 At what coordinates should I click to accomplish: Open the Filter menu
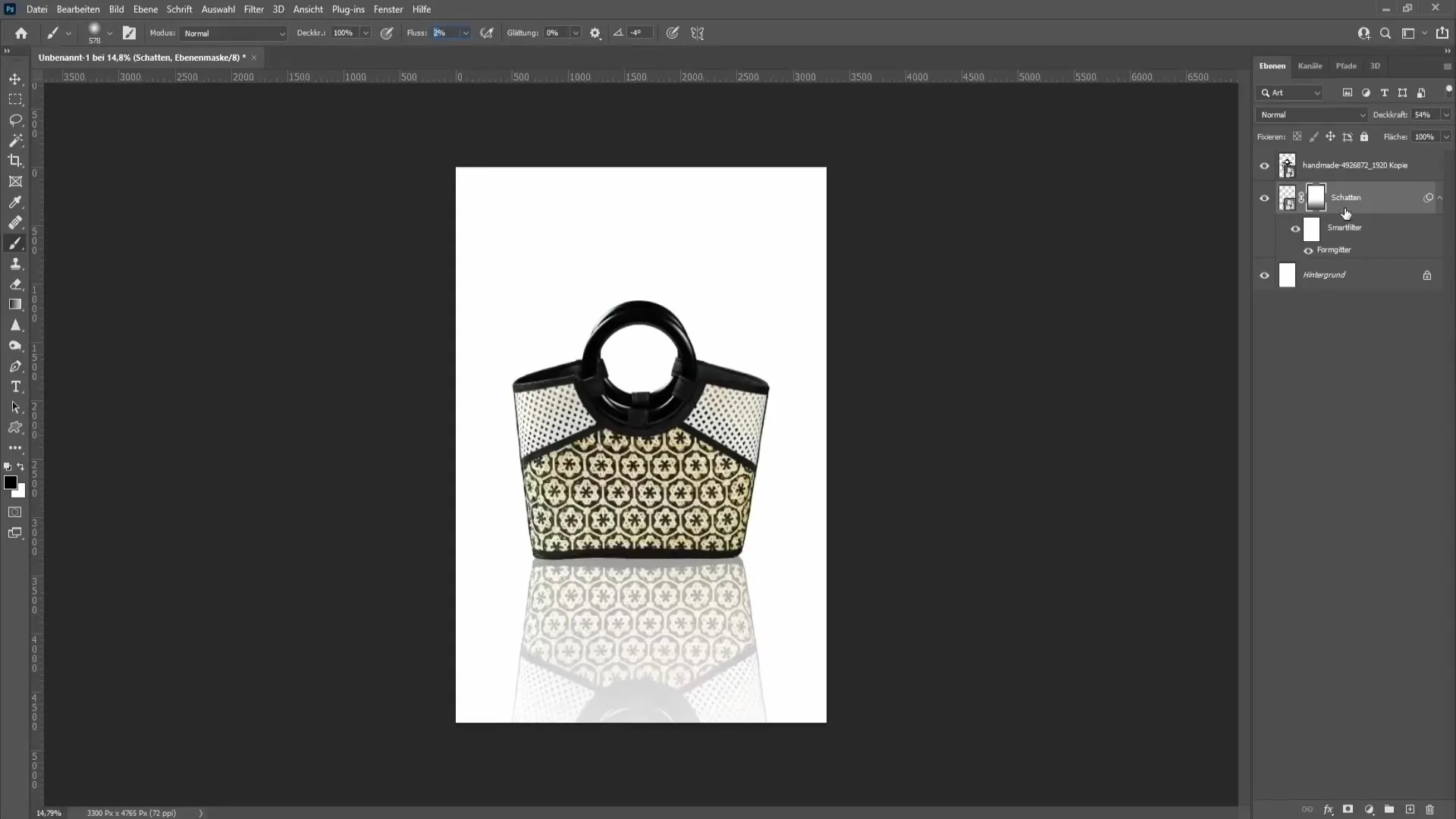point(253,9)
